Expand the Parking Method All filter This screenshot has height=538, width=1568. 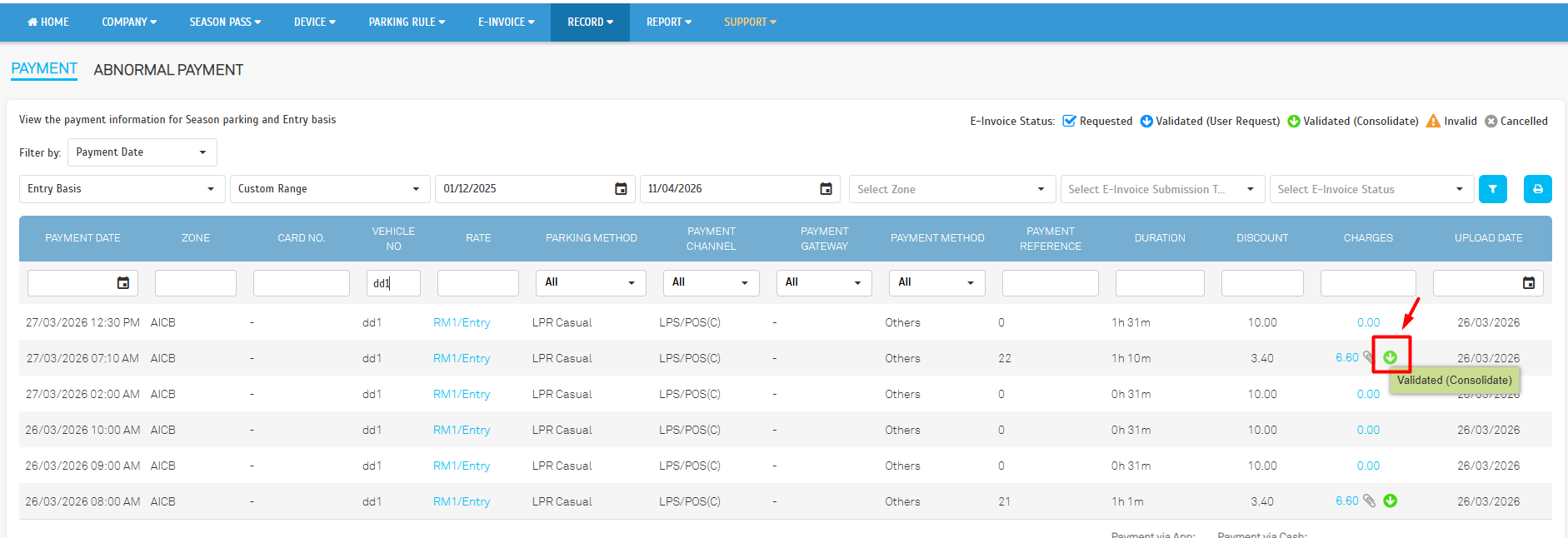point(590,283)
